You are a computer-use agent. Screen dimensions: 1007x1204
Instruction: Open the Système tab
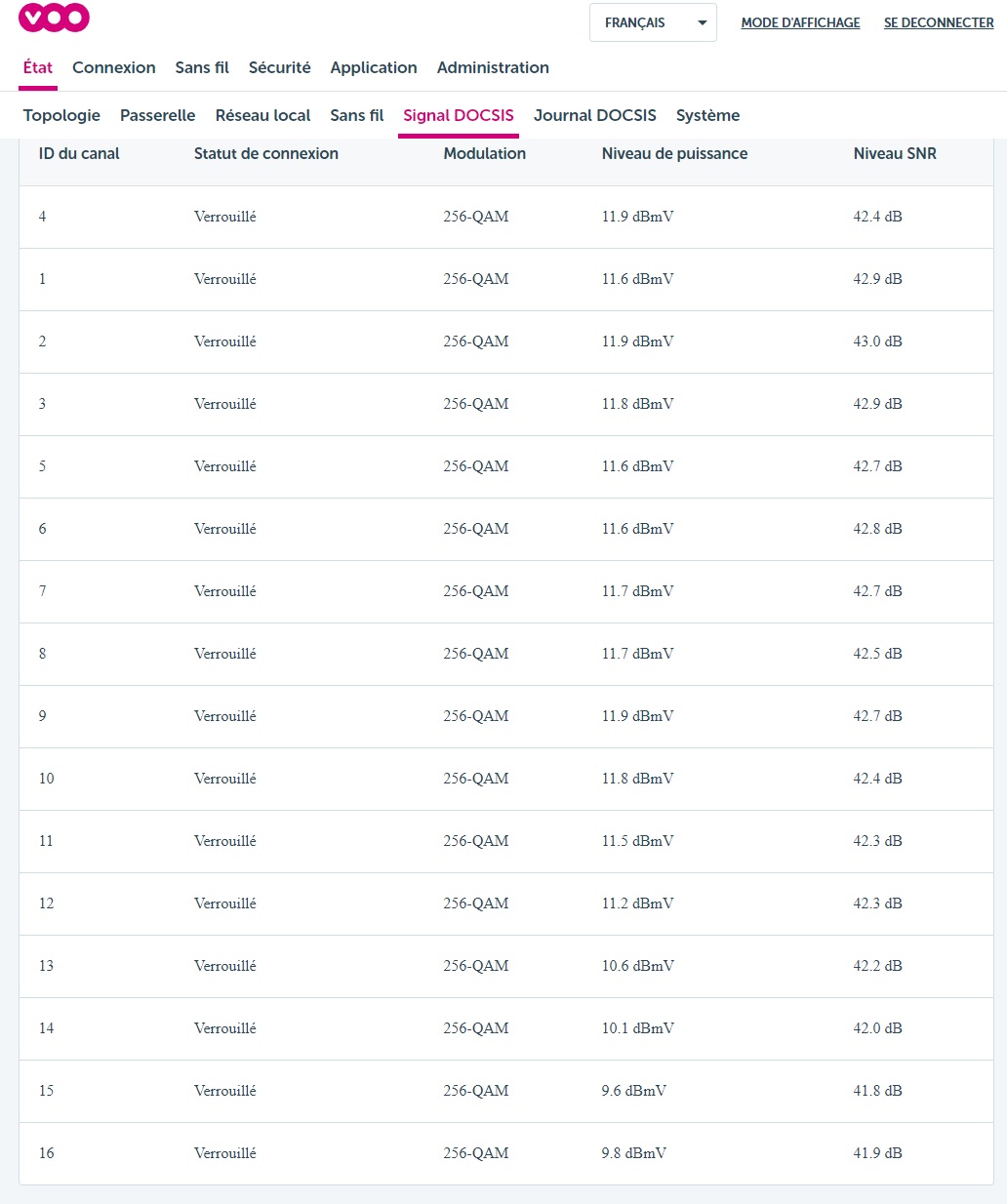point(707,115)
